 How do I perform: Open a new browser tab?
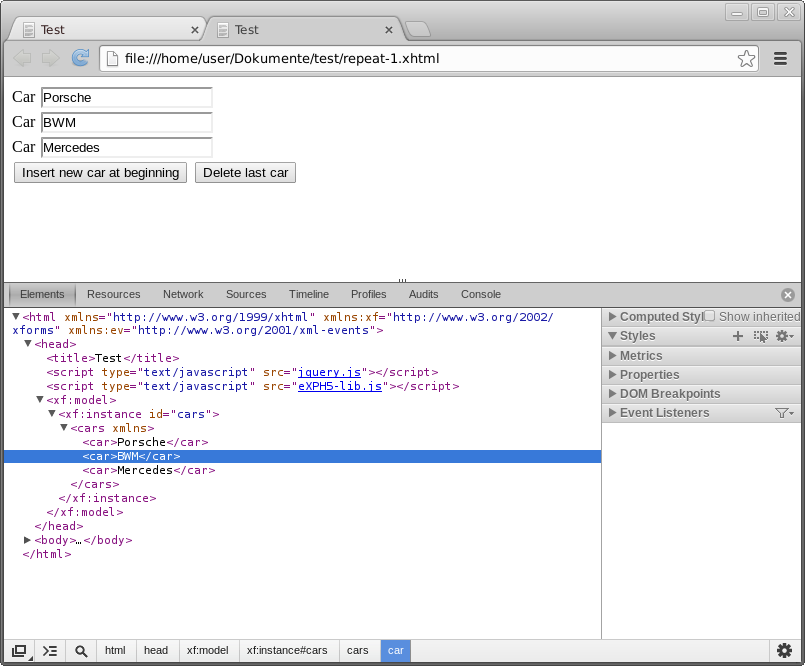click(x=418, y=29)
